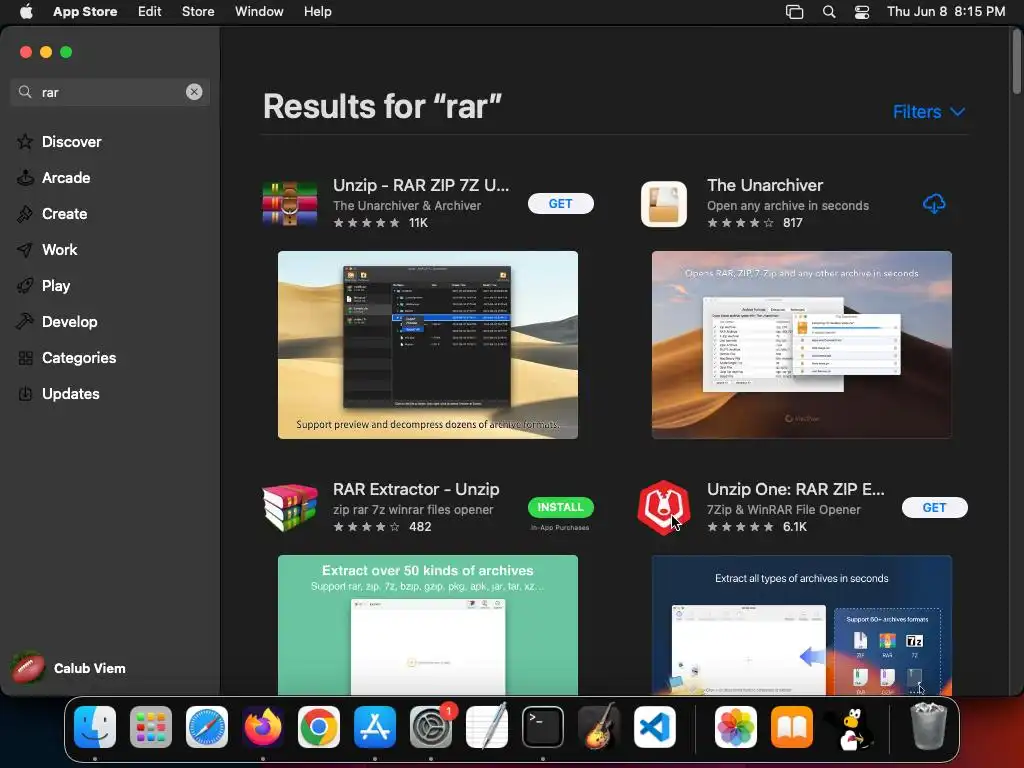Open Stage Manager windows icon in menu bar

(x=794, y=12)
